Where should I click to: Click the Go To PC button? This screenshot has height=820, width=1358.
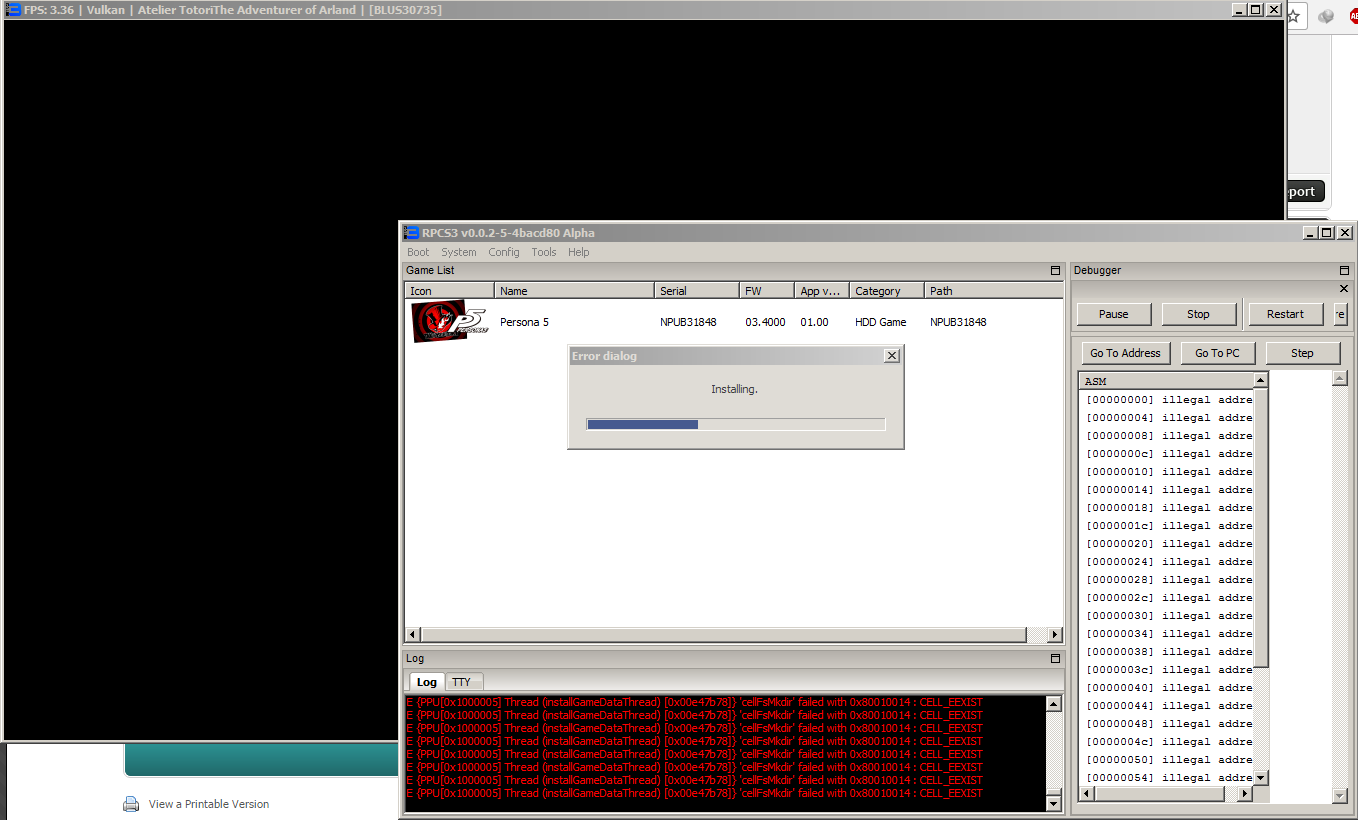pos(1217,353)
